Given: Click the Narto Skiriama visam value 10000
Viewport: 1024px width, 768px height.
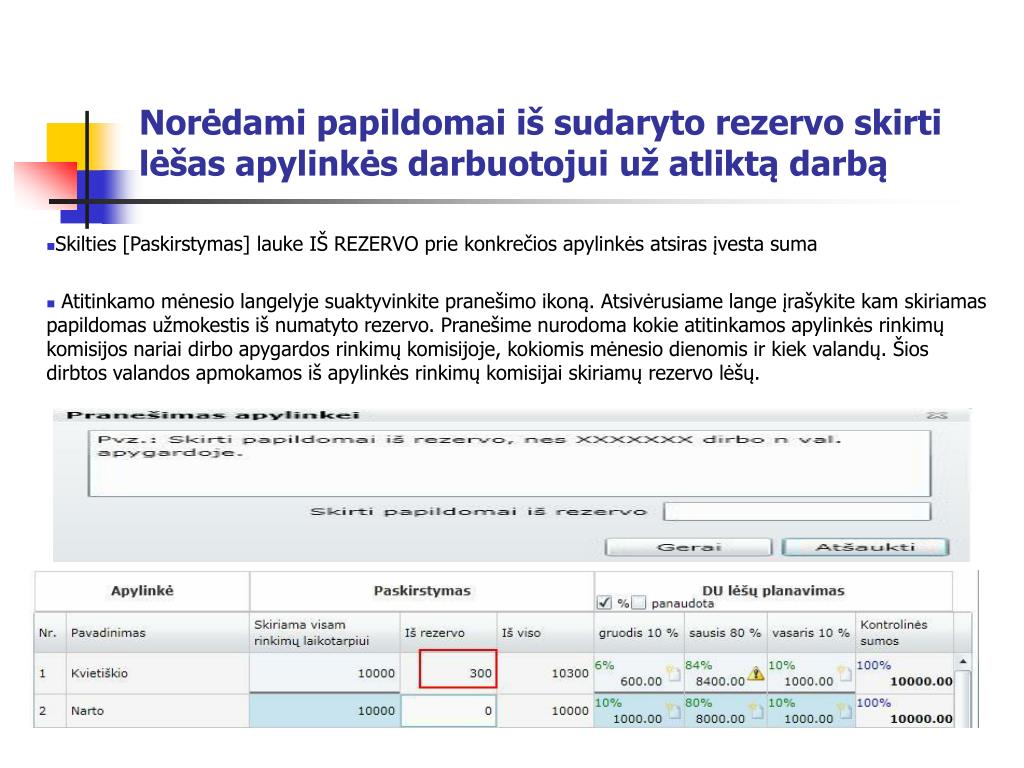Looking at the screenshot, I should (x=376, y=711).
